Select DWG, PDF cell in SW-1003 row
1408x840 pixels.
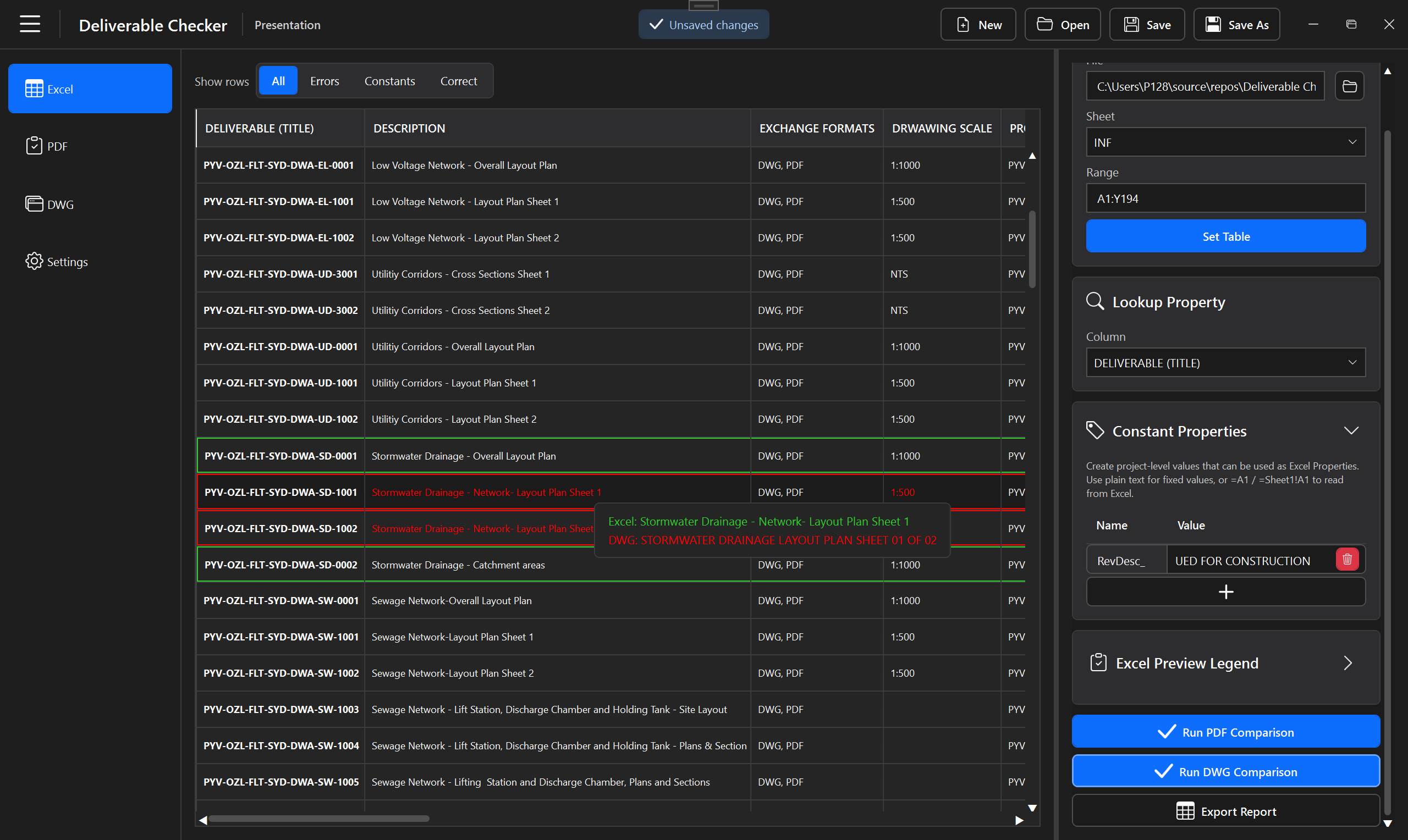[817, 709]
